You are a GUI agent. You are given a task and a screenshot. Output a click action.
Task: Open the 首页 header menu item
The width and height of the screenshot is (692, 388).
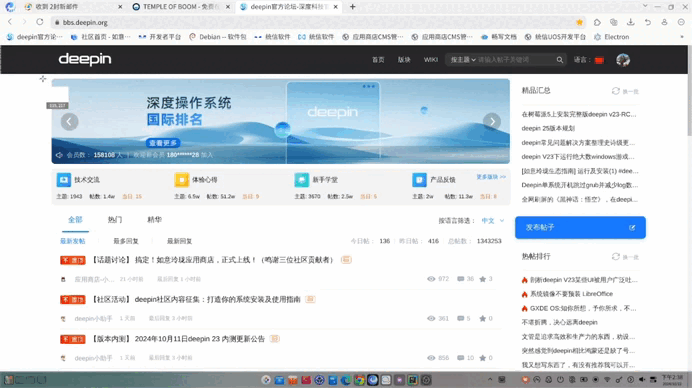[378, 60]
